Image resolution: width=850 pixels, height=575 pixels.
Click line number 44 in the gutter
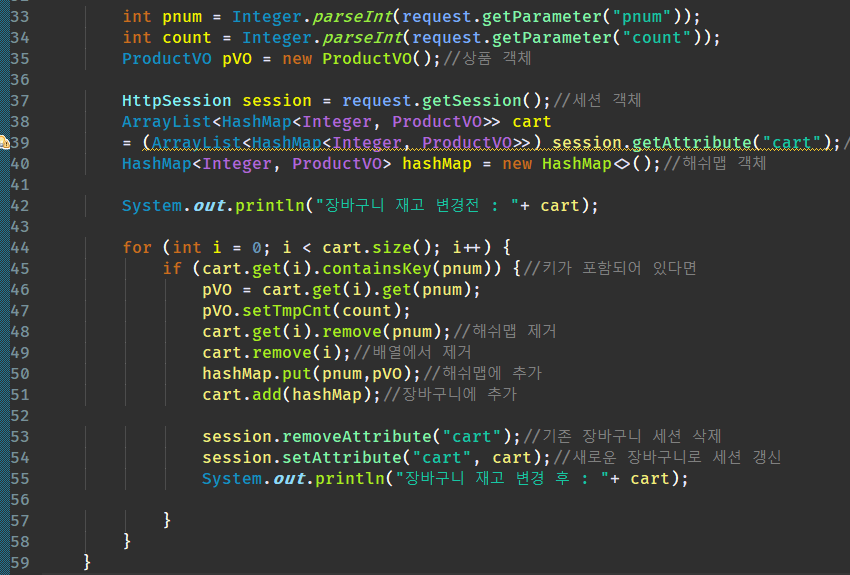(20, 248)
